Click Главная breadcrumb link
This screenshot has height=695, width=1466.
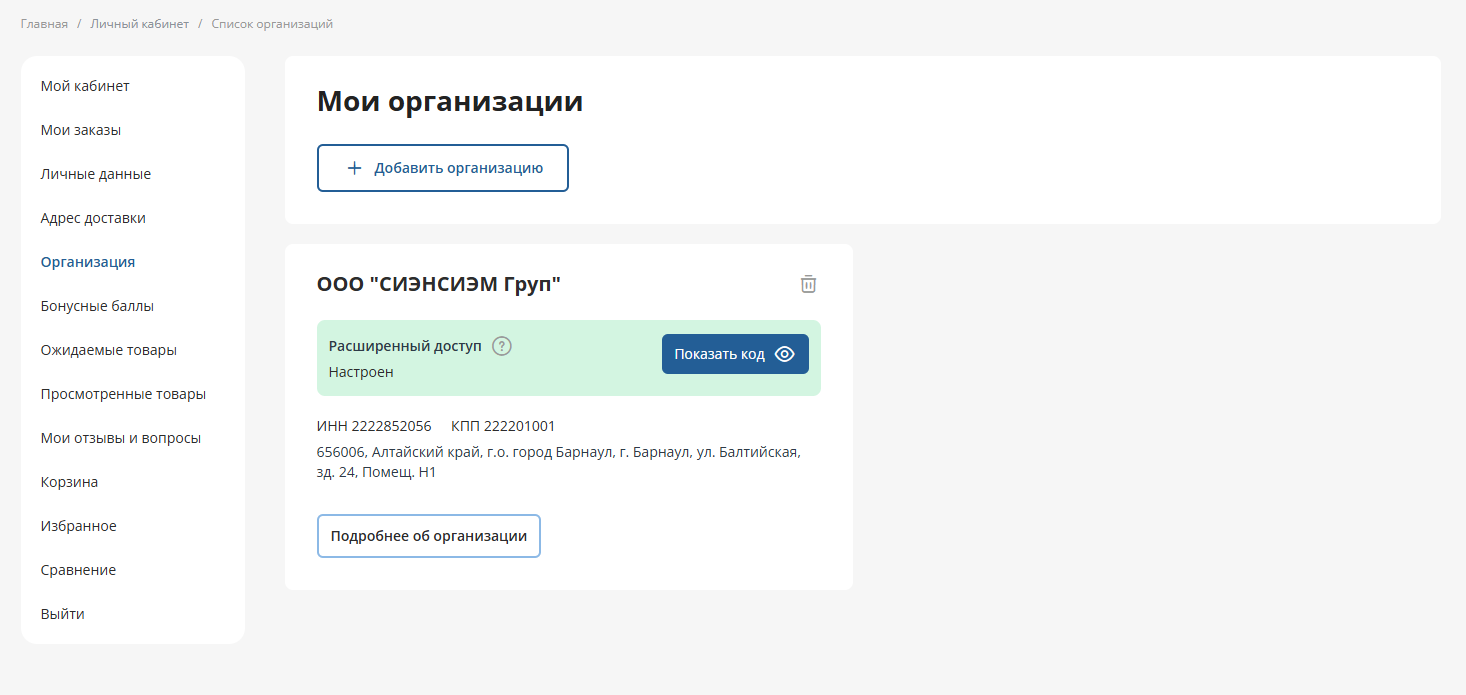coord(44,24)
